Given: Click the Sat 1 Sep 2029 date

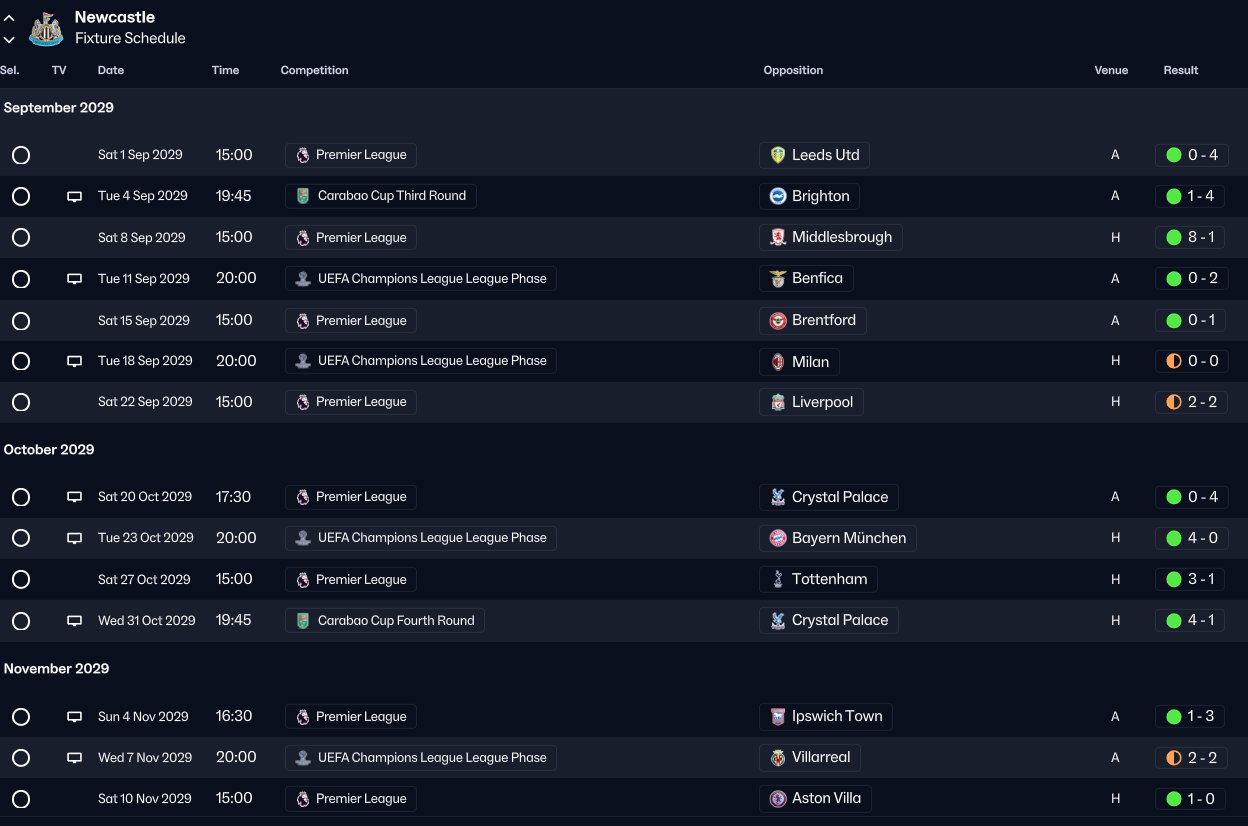Looking at the screenshot, I should 140,155.
